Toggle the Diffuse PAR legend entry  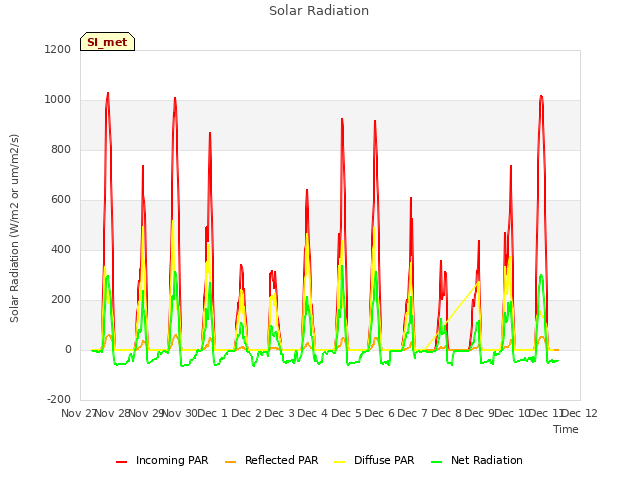374,460
